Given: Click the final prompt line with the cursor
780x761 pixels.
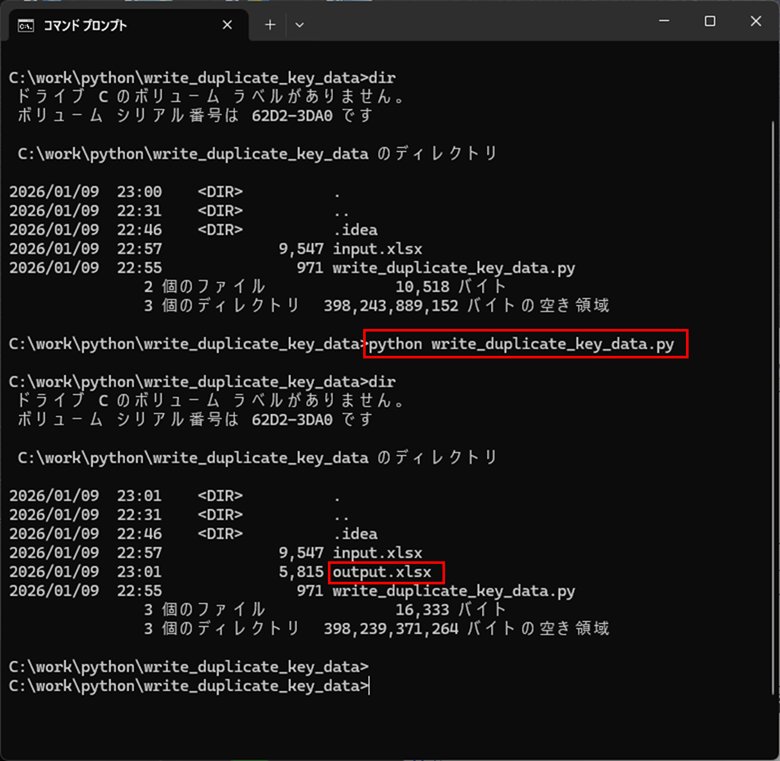Looking at the screenshot, I should coord(188,686).
